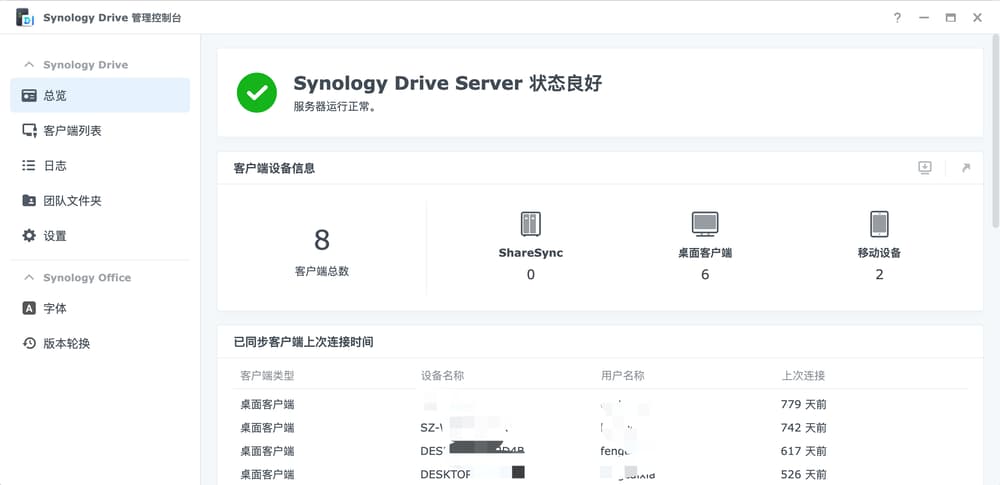Open 字体 under Synology Office
The width and height of the screenshot is (1000, 485).
pyautogui.click(x=55, y=309)
